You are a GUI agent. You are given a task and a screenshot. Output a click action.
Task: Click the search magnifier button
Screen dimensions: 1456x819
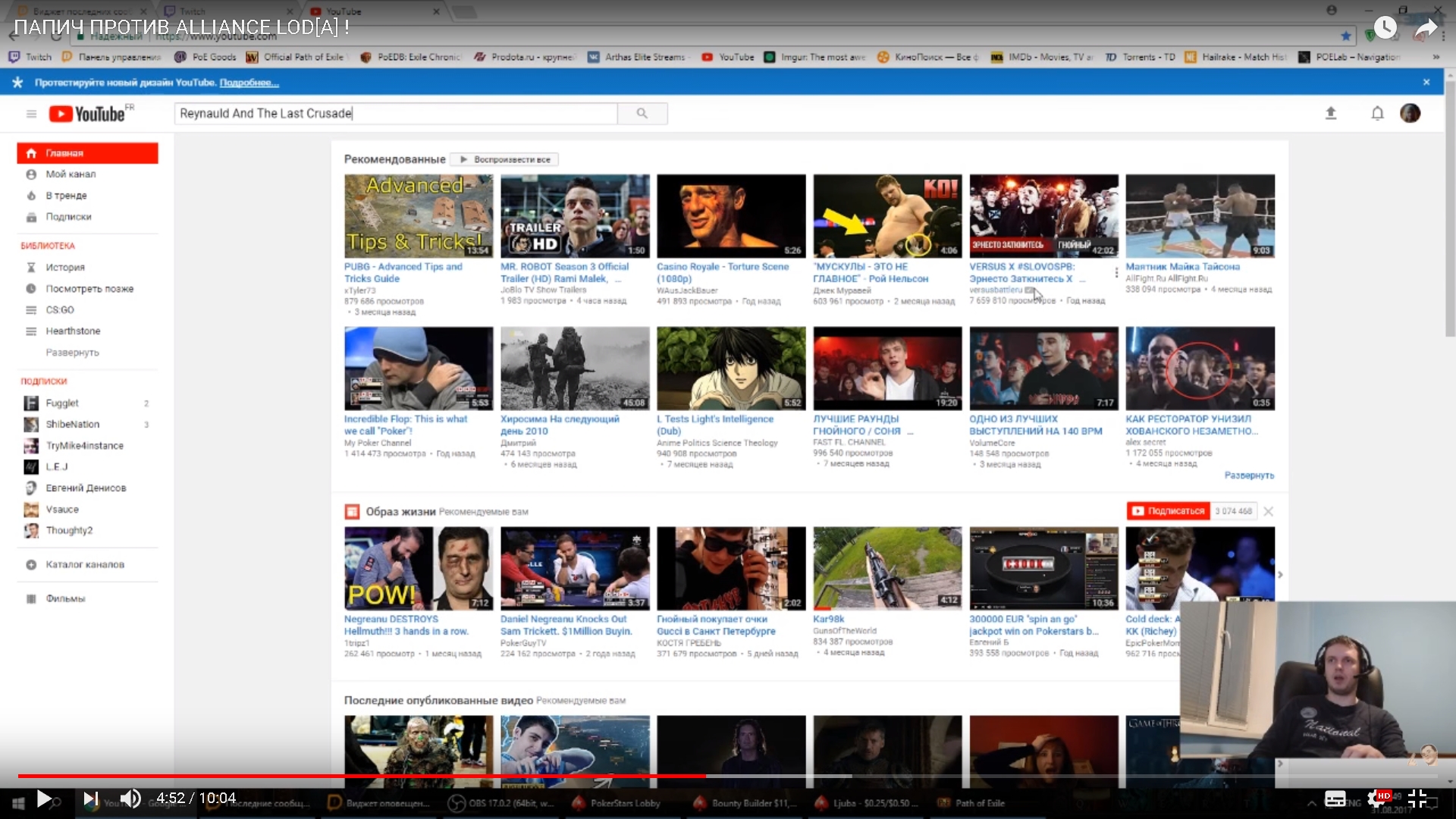[642, 114]
